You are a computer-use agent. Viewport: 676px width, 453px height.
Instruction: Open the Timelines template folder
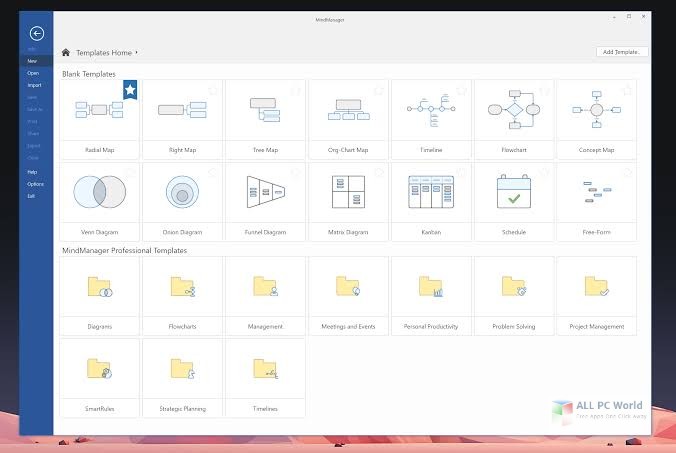(x=265, y=378)
